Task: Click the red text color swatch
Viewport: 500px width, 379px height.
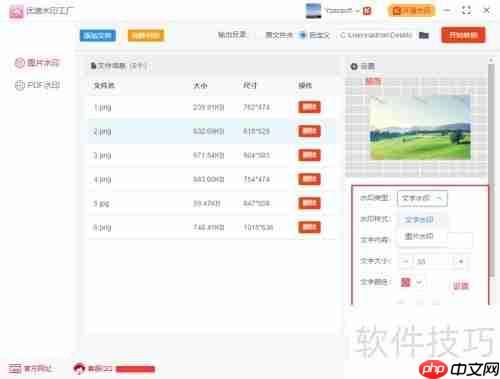Action: tap(405, 282)
